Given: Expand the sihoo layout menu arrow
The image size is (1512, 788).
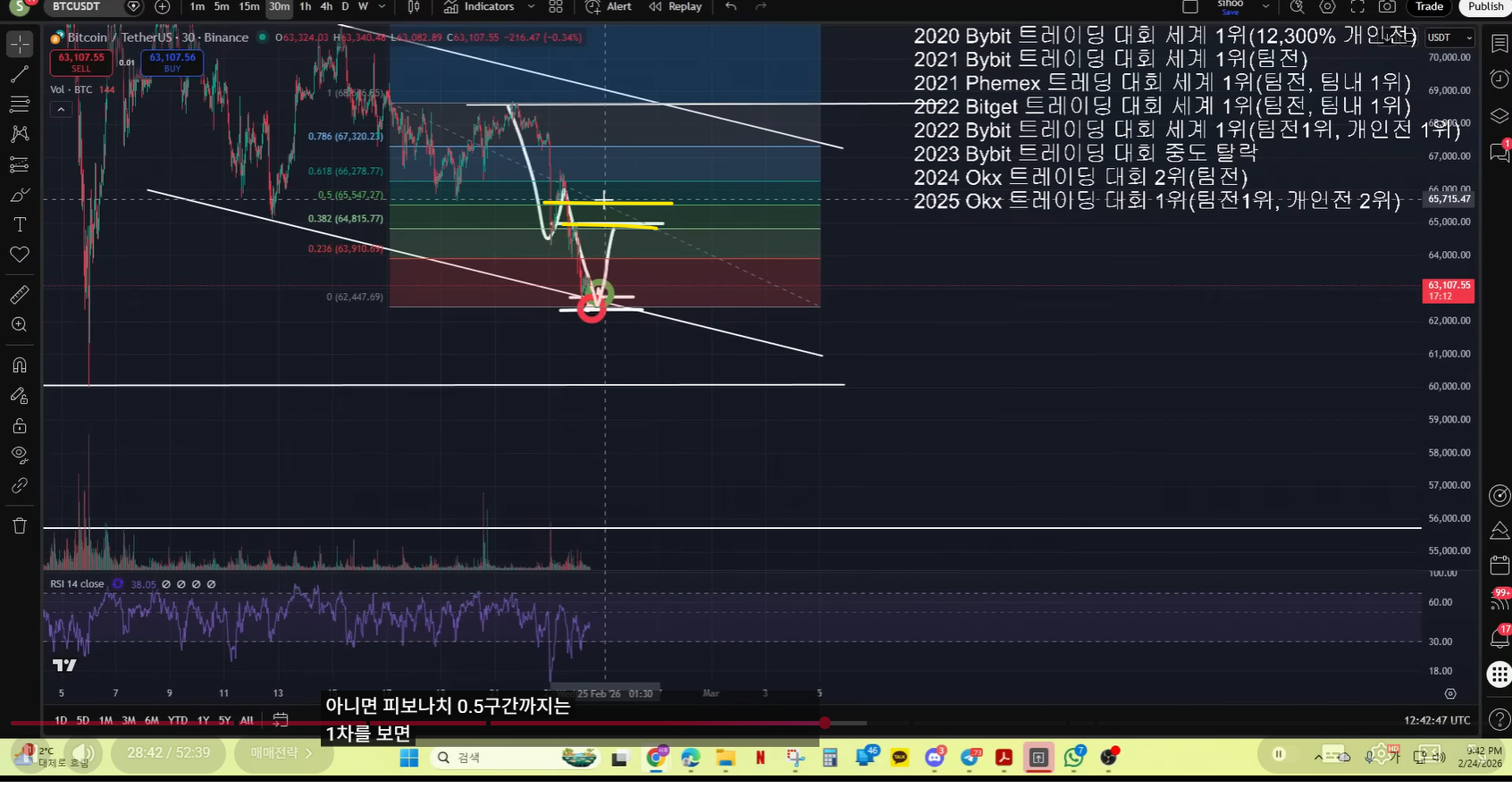Looking at the screenshot, I should pos(1265,6).
